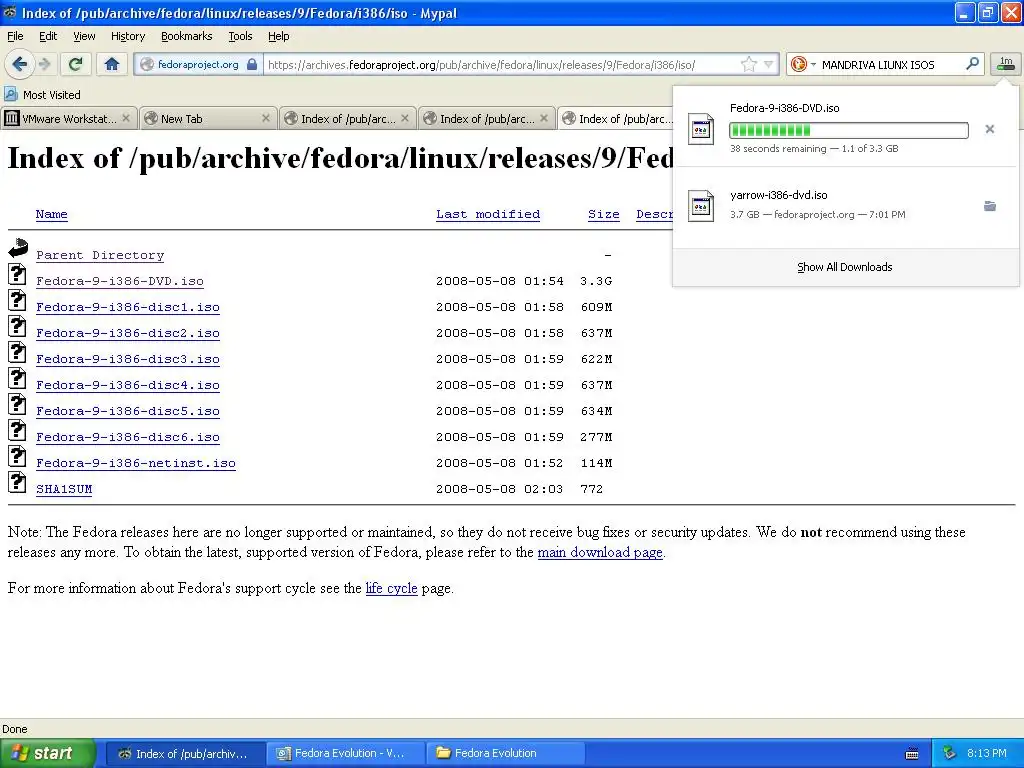Open the Help menu
This screenshot has width=1024, height=768.
[278, 36]
